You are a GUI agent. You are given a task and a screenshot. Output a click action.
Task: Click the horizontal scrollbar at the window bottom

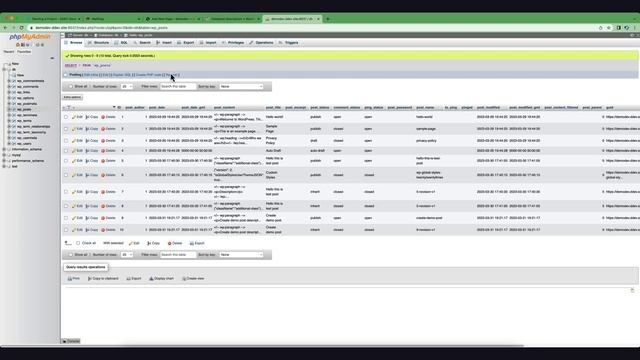coord(261,346)
